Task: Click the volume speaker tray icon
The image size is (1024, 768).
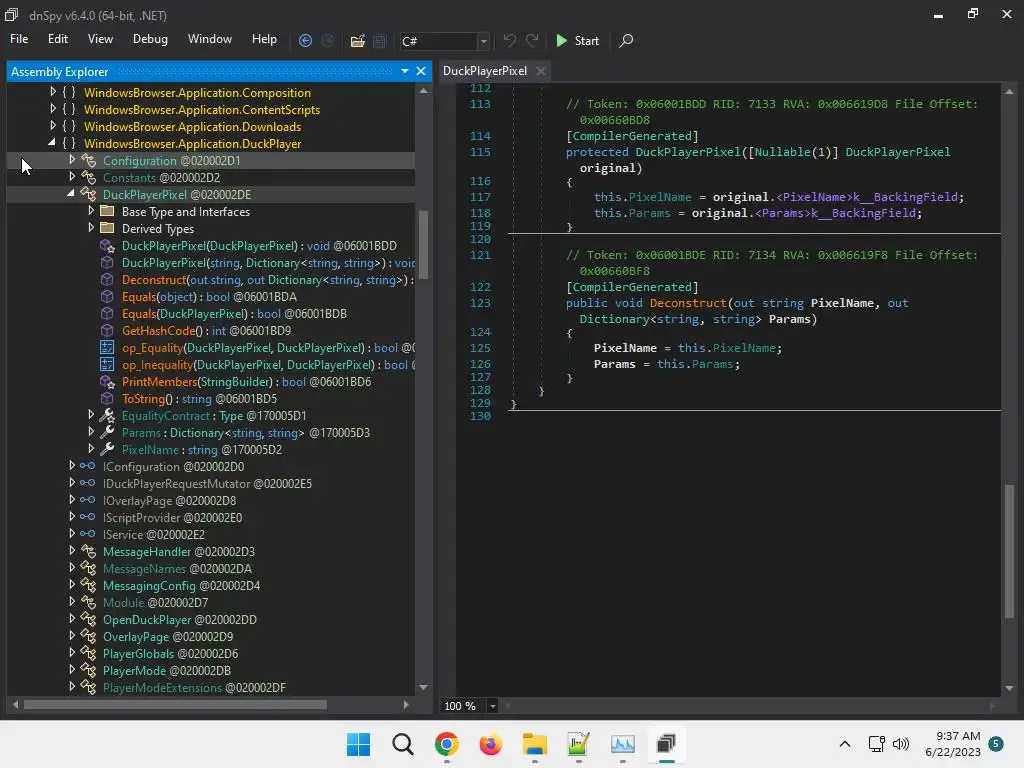Action: click(x=901, y=744)
